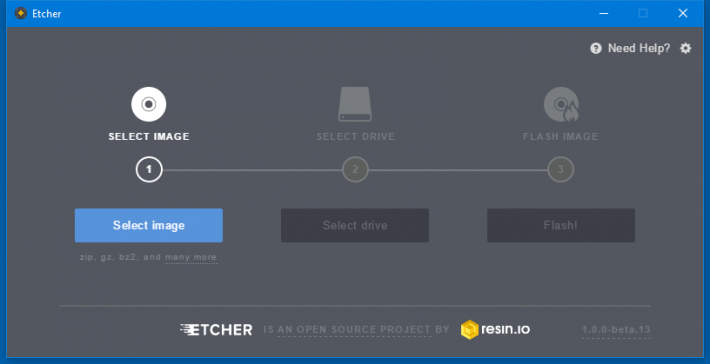Click the step 2 circle
The image size is (710, 364).
pyautogui.click(x=355, y=169)
